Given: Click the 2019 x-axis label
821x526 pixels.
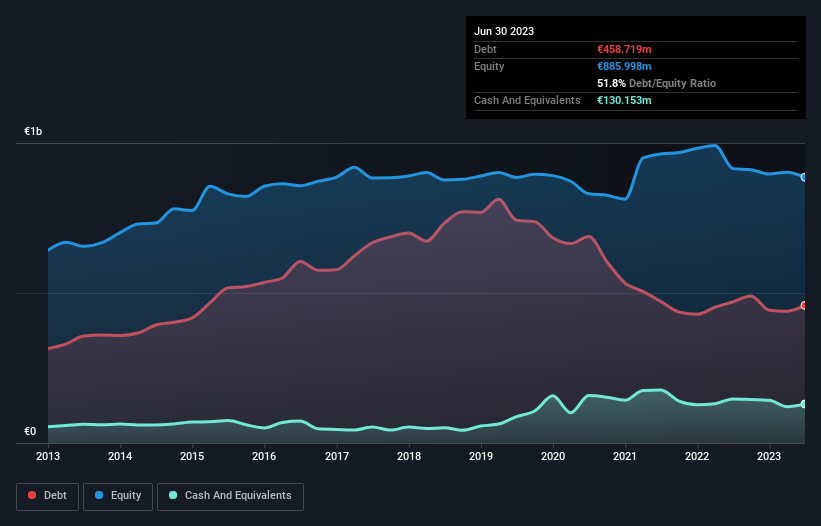Looking at the screenshot, I should (x=481, y=456).
